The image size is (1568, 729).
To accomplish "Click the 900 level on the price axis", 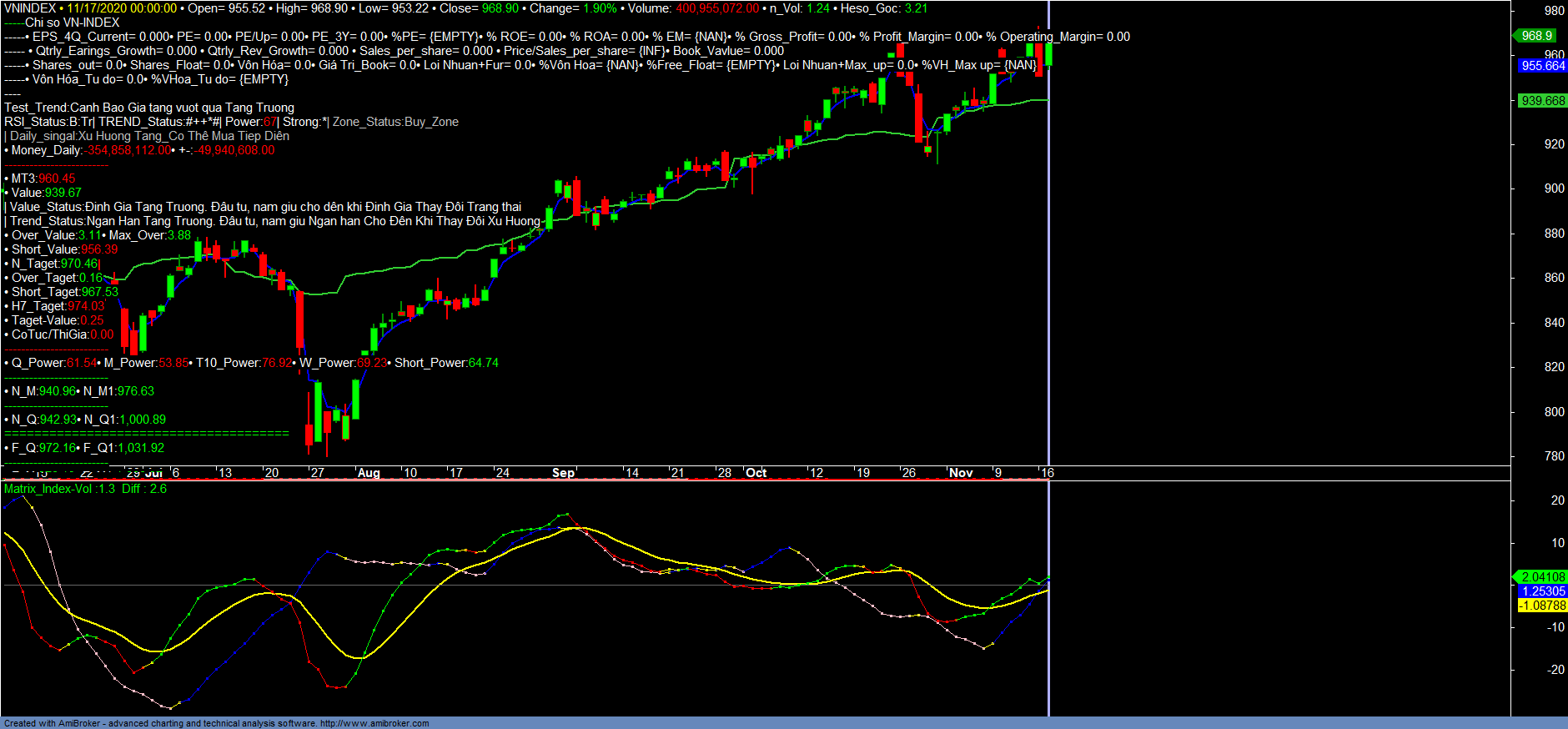I will pyautogui.click(x=1554, y=189).
